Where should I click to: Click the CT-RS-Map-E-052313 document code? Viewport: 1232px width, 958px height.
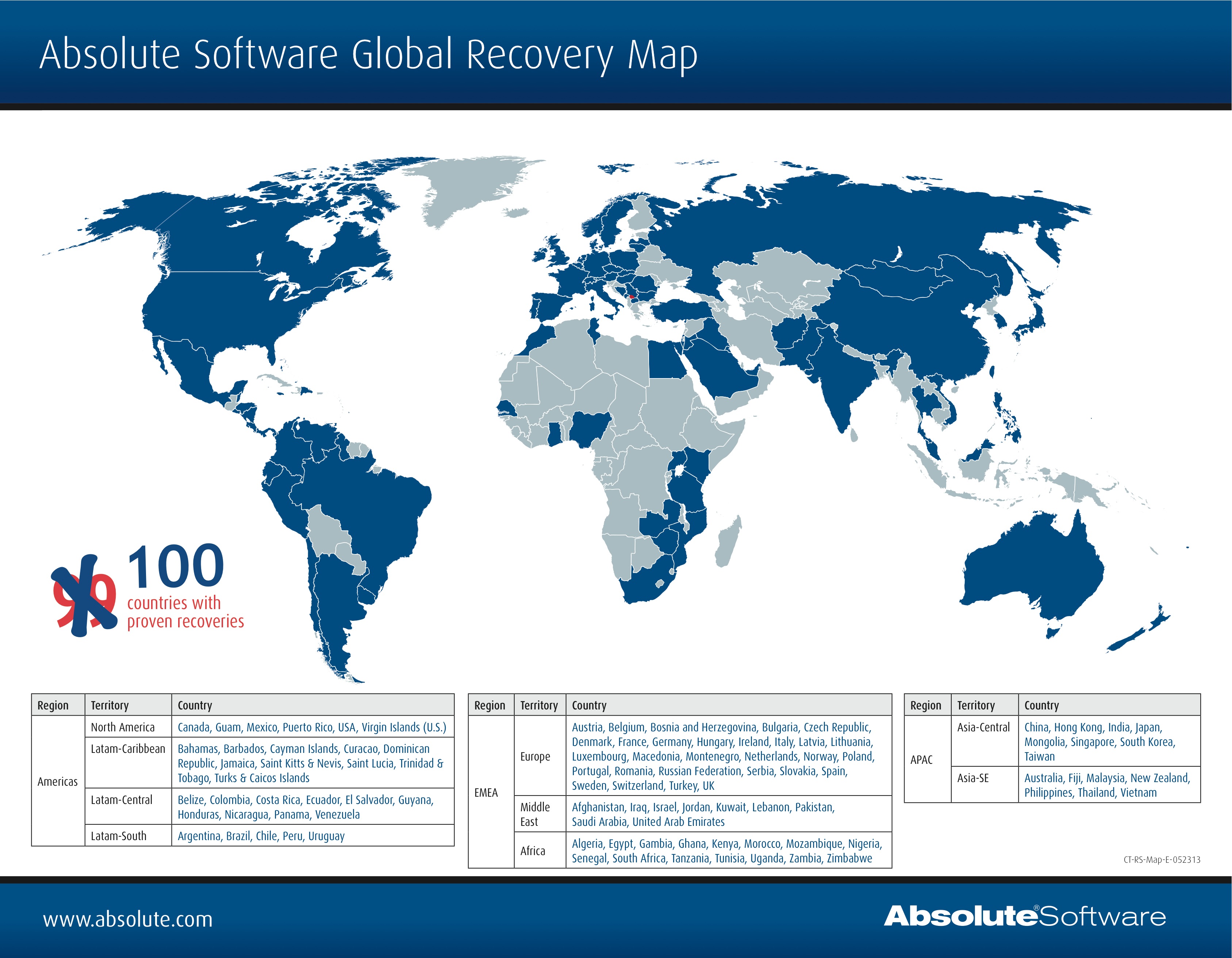tap(1162, 860)
